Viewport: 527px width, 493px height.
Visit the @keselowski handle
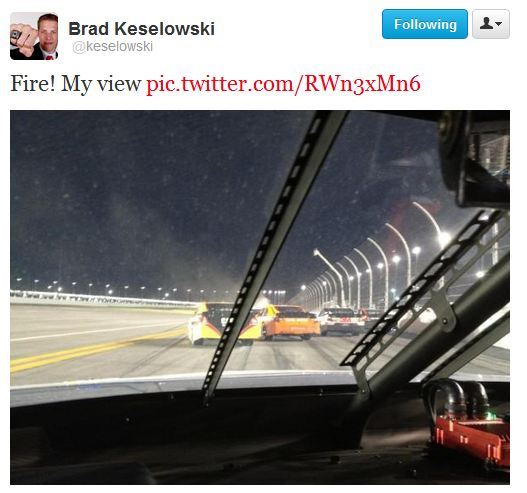113,47
